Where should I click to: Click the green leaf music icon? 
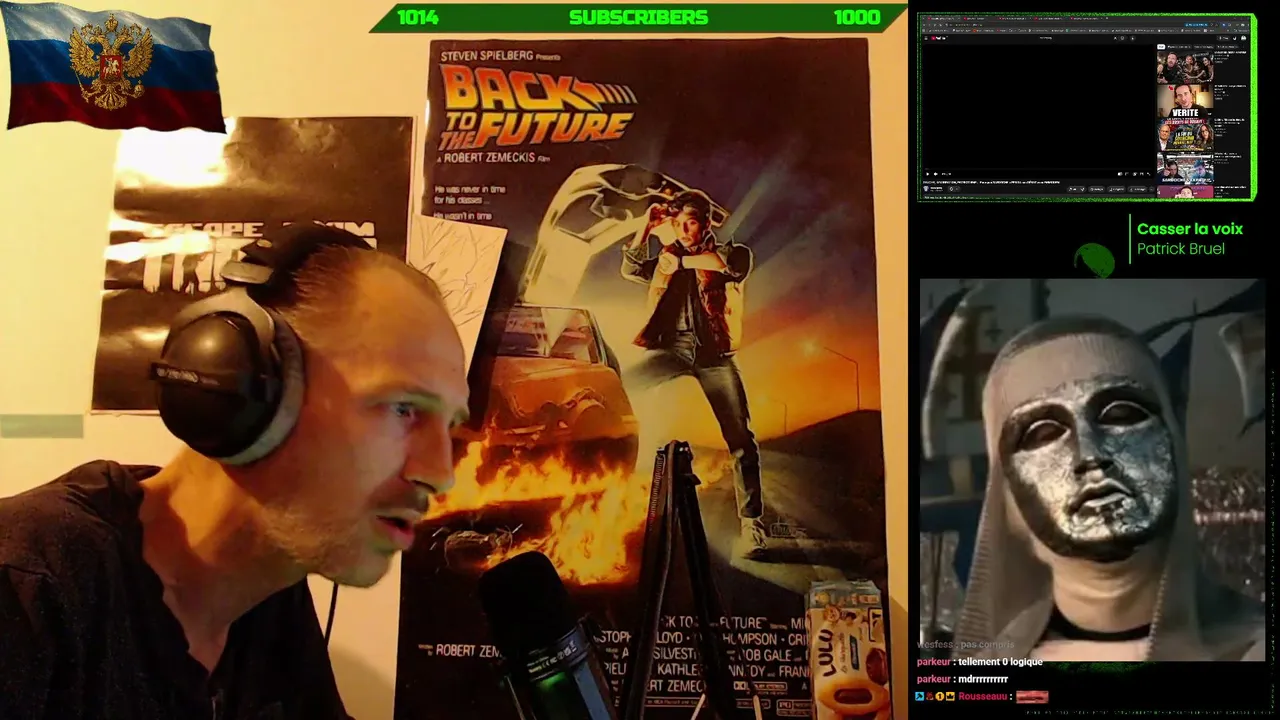(x=1094, y=260)
